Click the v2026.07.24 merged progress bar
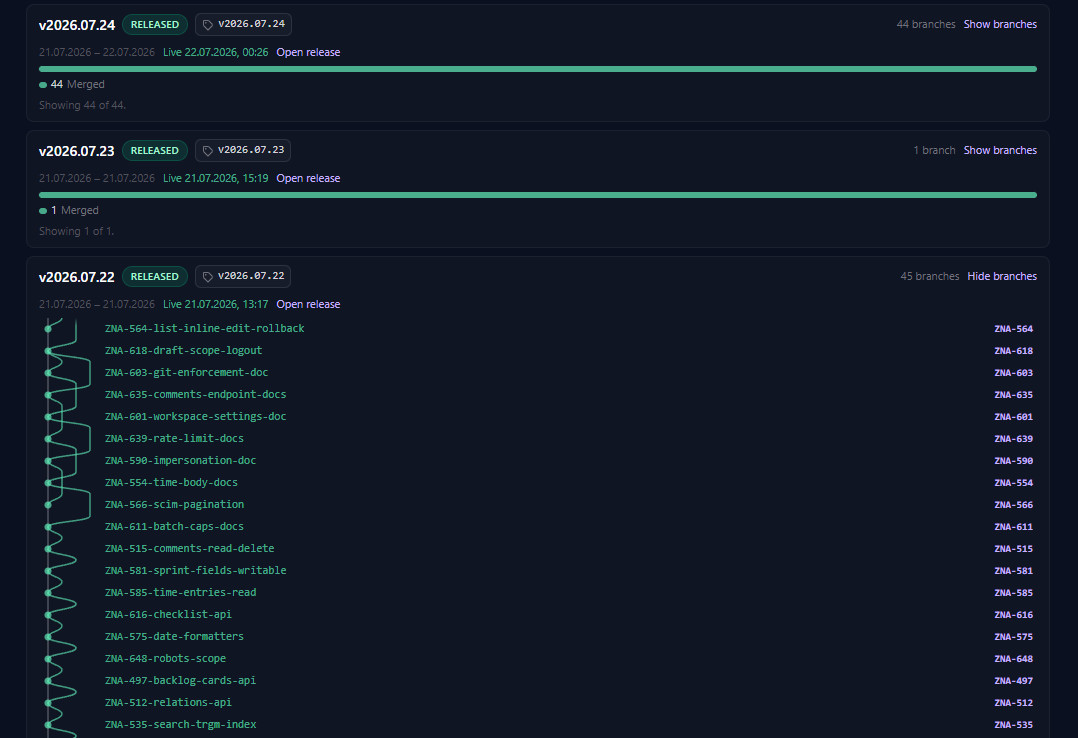Screen dimensions: 1078x738 [538, 69]
